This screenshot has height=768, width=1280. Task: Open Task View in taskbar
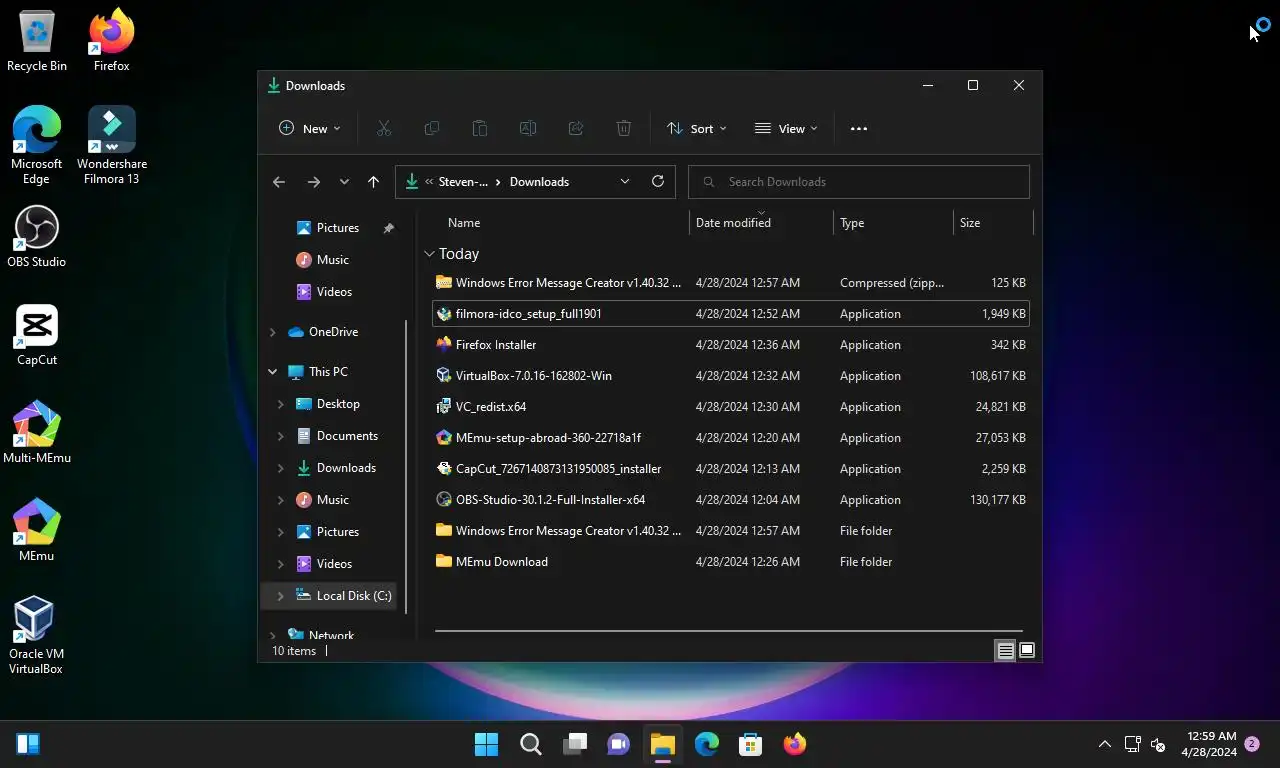575,744
